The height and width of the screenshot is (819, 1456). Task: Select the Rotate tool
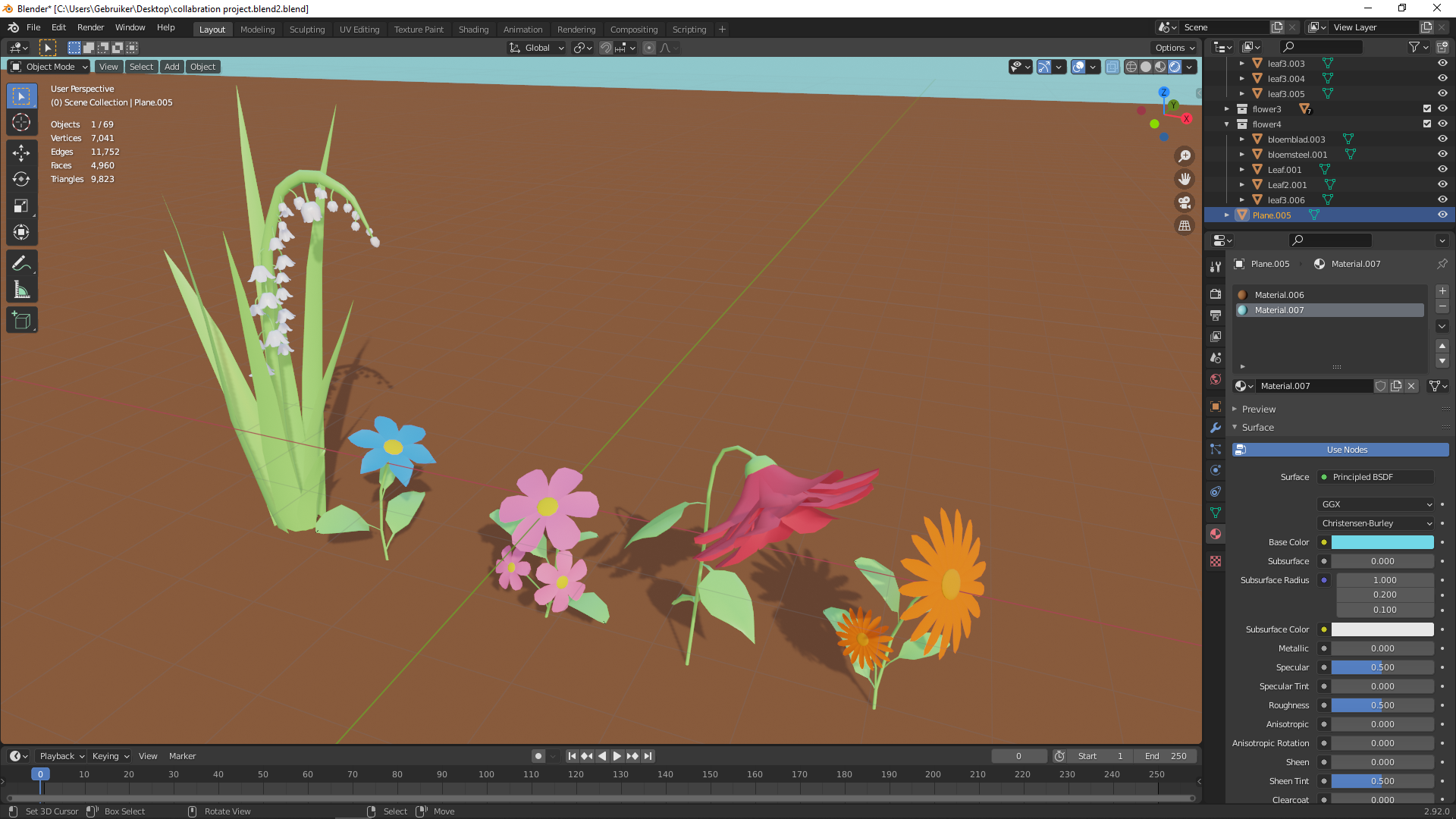[x=21, y=180]
